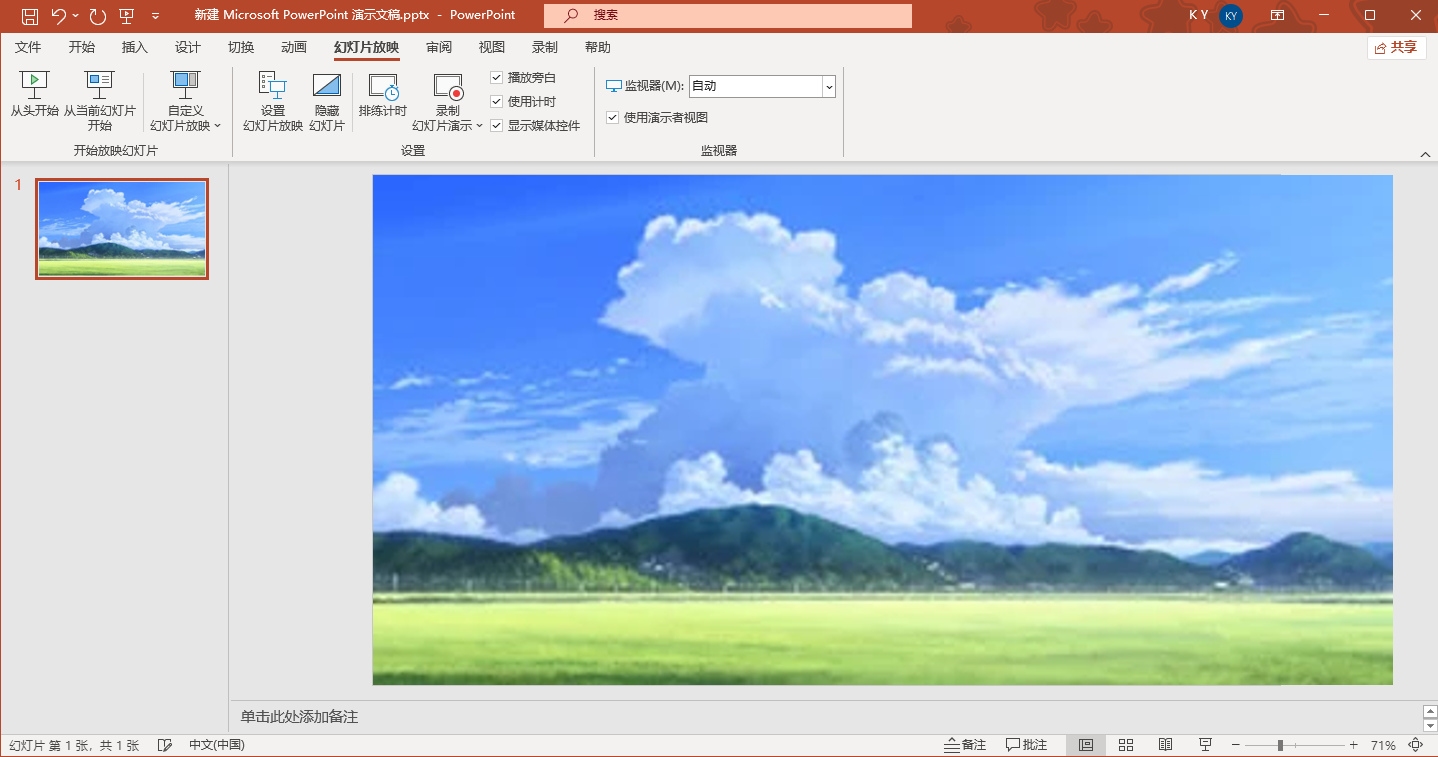Open the 帮助 tab
Image resolution: width=1438 pixels, height=757 pixels.
(598, 47)
